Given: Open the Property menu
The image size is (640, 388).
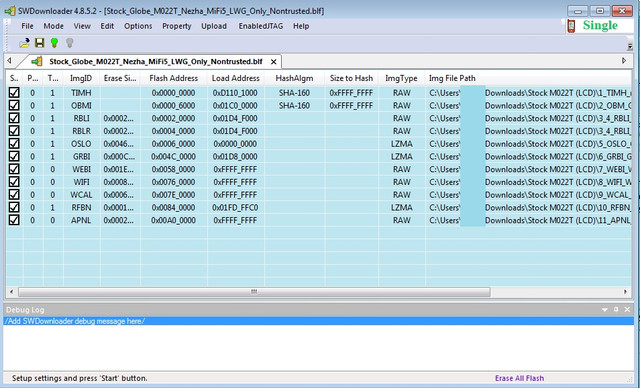Looking at the screenshot, I should click(x=177, y=26).
